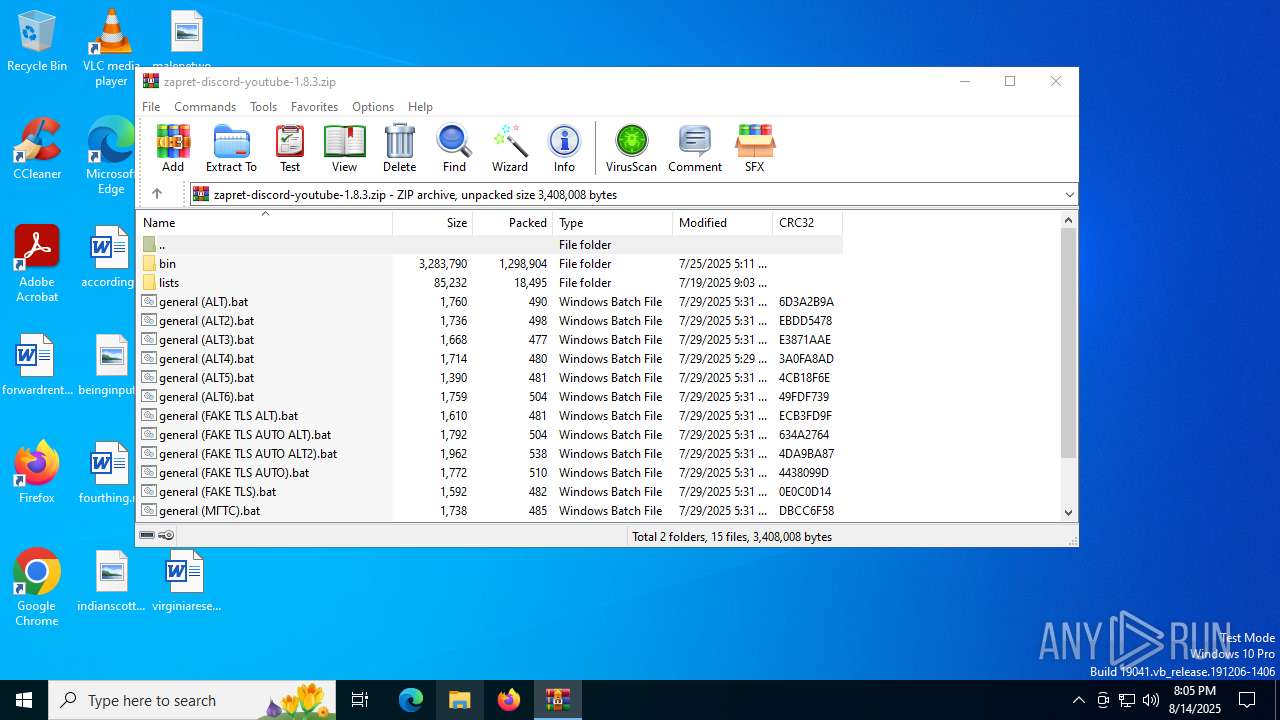The image size is (1280, 720).
Task: Click the file list scrollbar down arrow
Action: pyautogui.click(x=1068, y=512)
